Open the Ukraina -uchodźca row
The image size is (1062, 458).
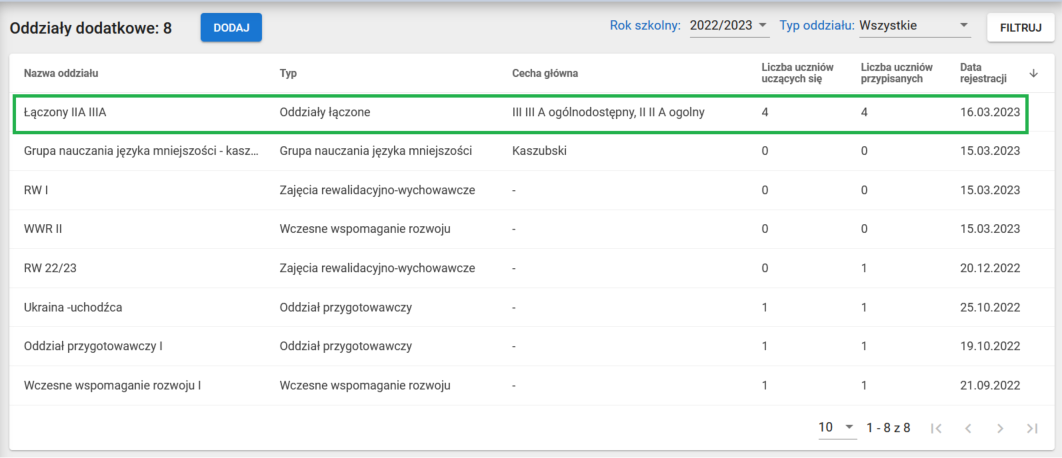pos(73,307)
